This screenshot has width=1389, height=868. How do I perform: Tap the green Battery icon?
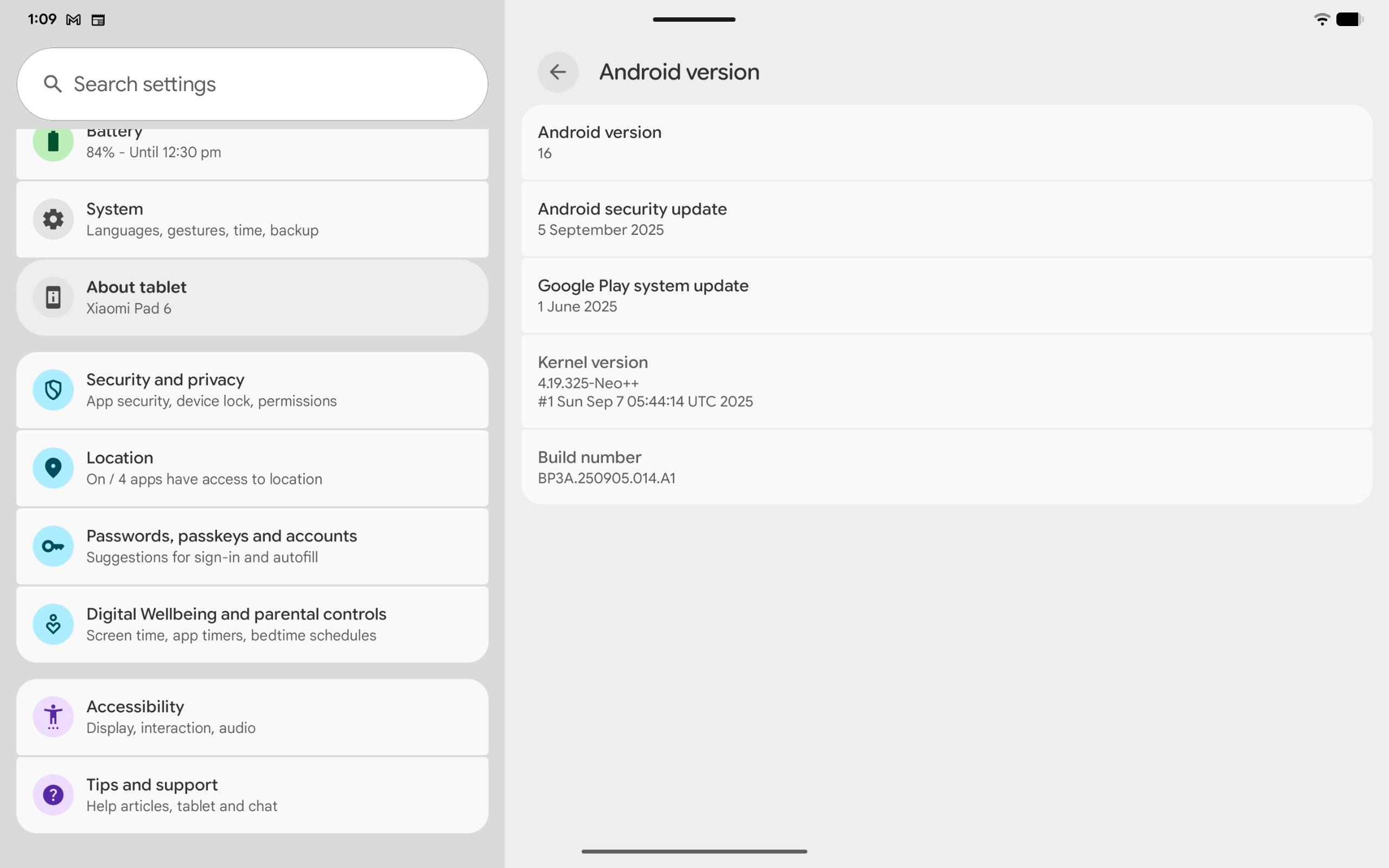tap(53, 142)
